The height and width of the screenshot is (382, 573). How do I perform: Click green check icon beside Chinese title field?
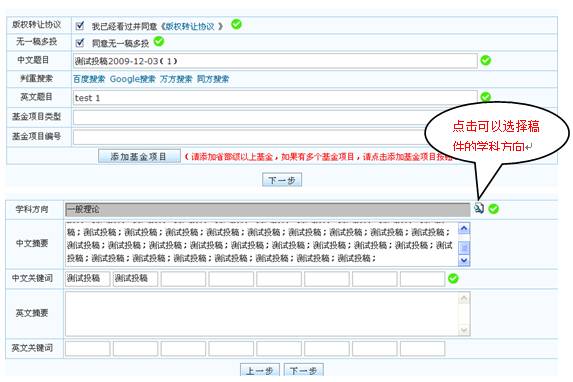(x=486, y=60)
